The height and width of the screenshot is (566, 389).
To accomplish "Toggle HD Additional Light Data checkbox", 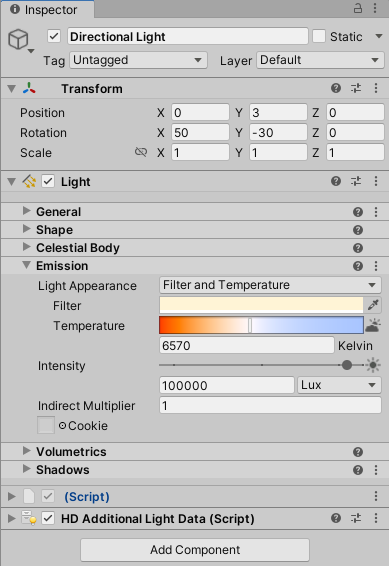I will point(48,518).
